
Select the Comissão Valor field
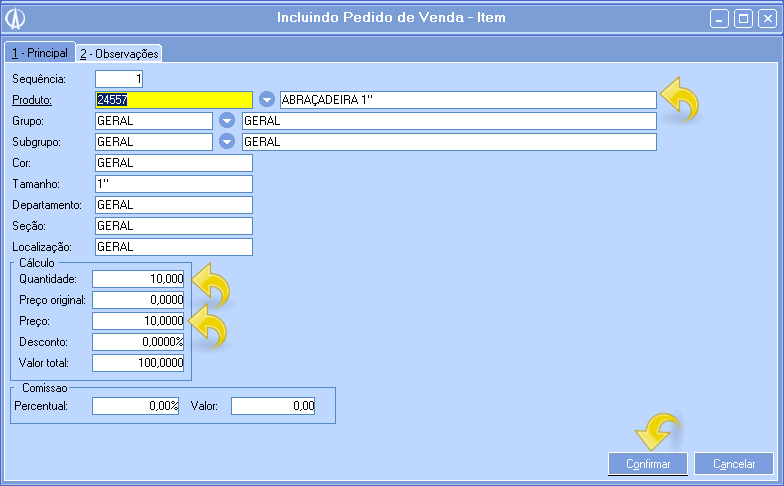273,406
